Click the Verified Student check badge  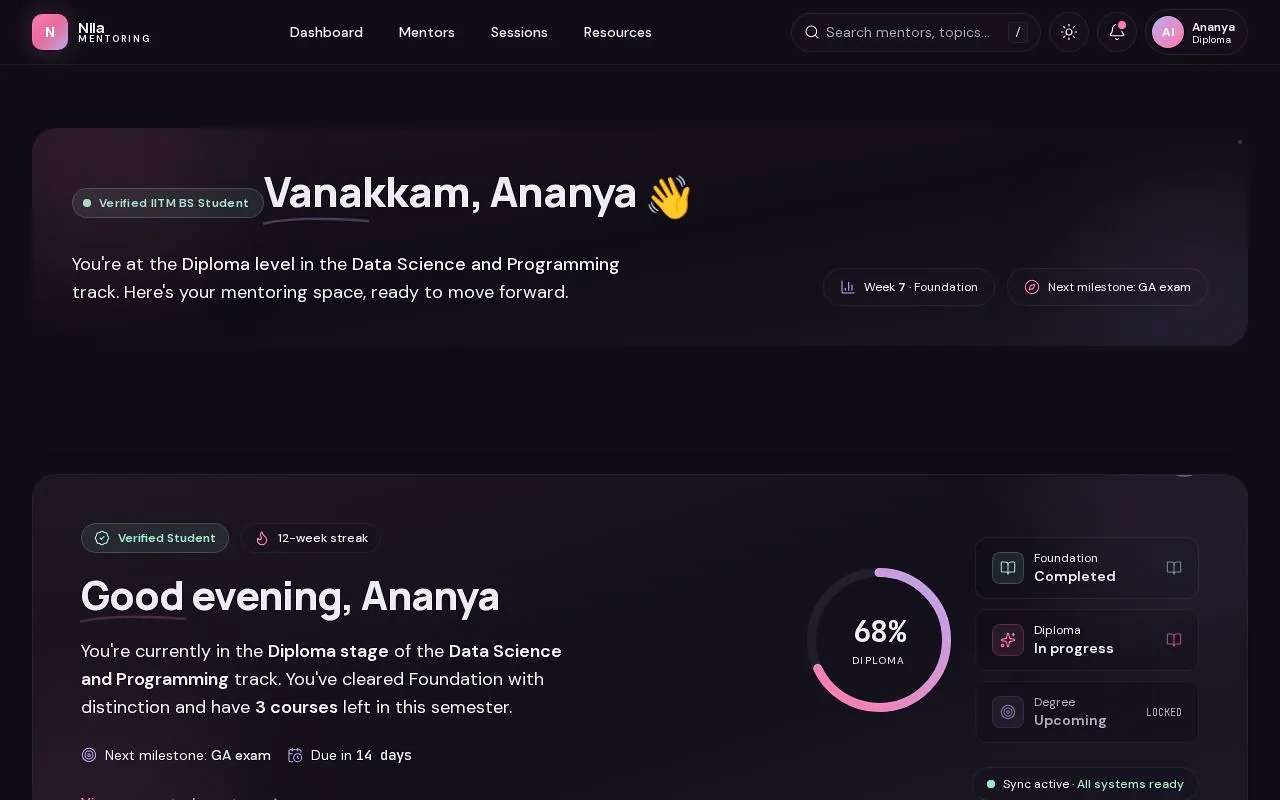pyautogui.click(x=155, y=538)
